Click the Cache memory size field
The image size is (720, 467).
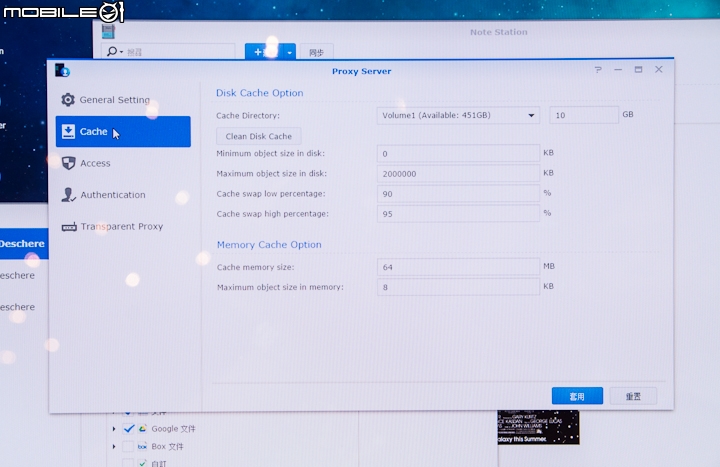point(458,267)
